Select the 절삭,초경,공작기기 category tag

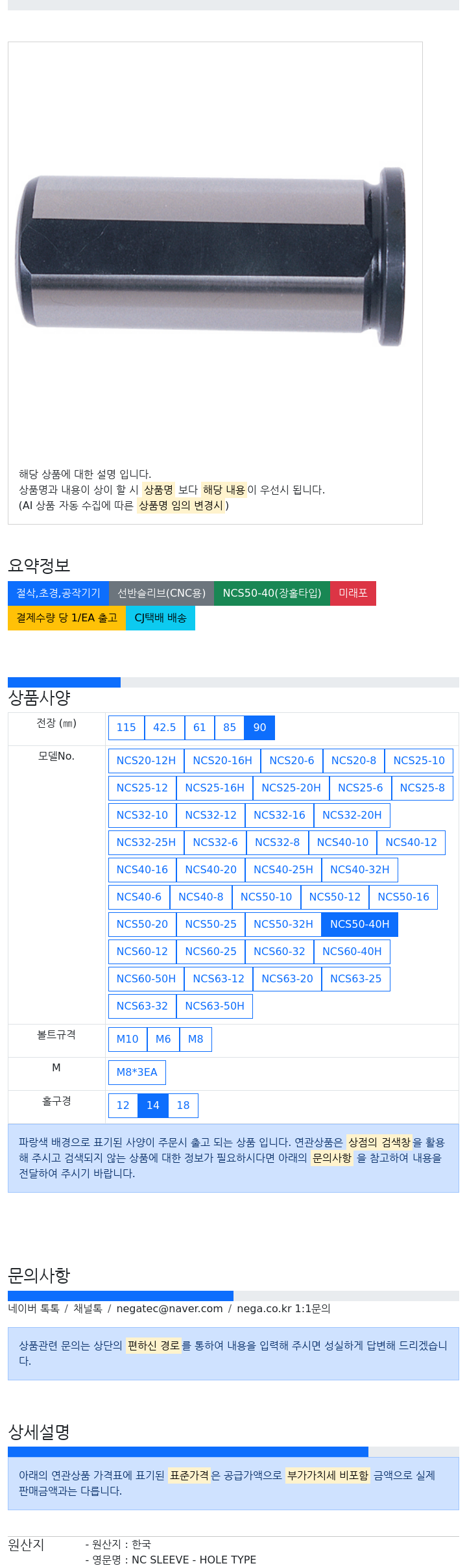(58, 593)
